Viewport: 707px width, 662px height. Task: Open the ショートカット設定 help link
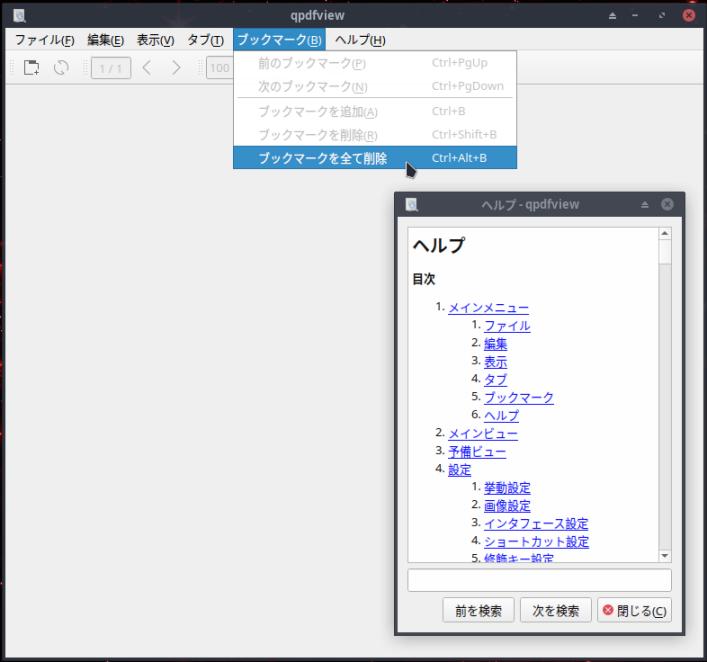click(537, 542)
